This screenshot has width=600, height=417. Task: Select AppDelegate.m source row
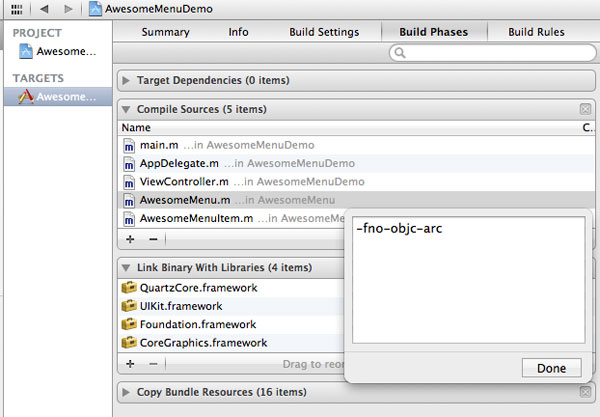point(356,164)
